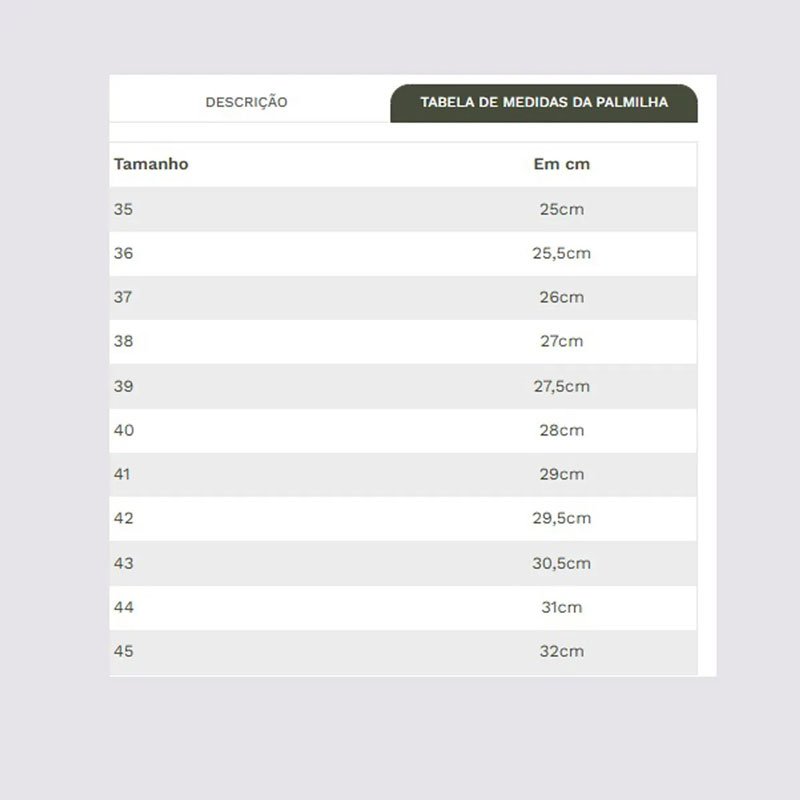This screenshot has height=800, width=800.
Task: Click the 32cm measurement value
Action: coord(562,651)
